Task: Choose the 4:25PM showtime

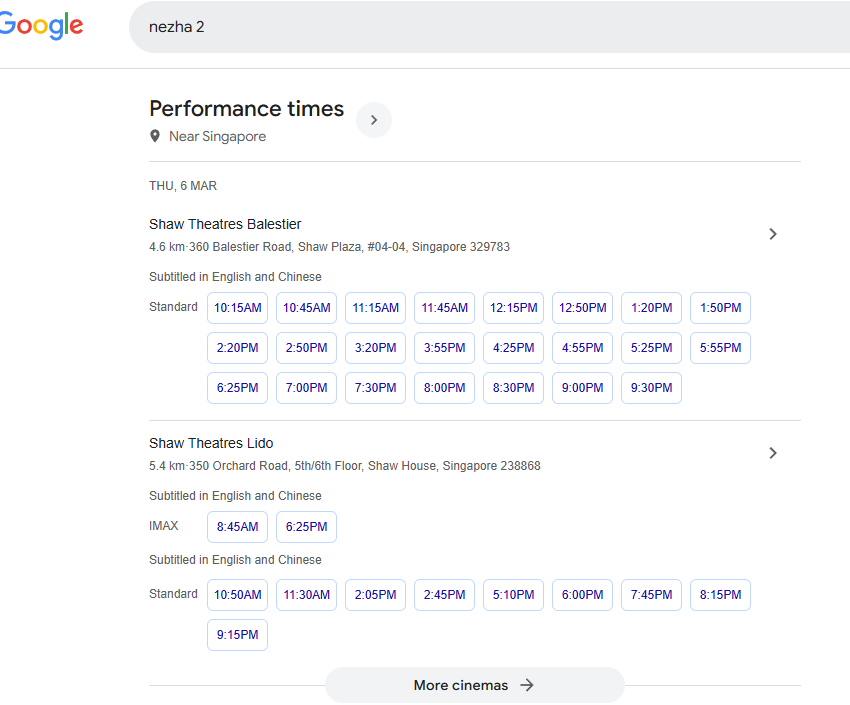Action: [x=513, y=348]
